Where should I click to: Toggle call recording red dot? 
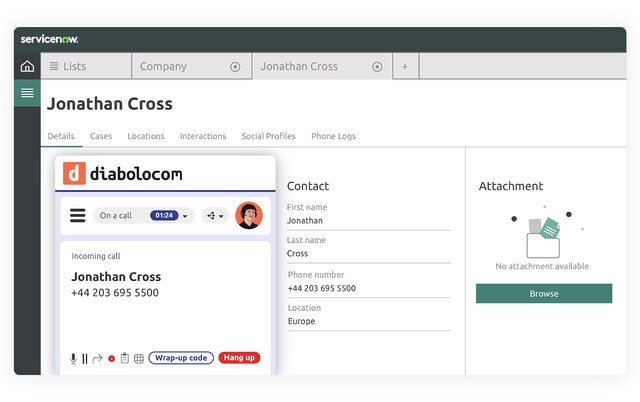[111, 359]
